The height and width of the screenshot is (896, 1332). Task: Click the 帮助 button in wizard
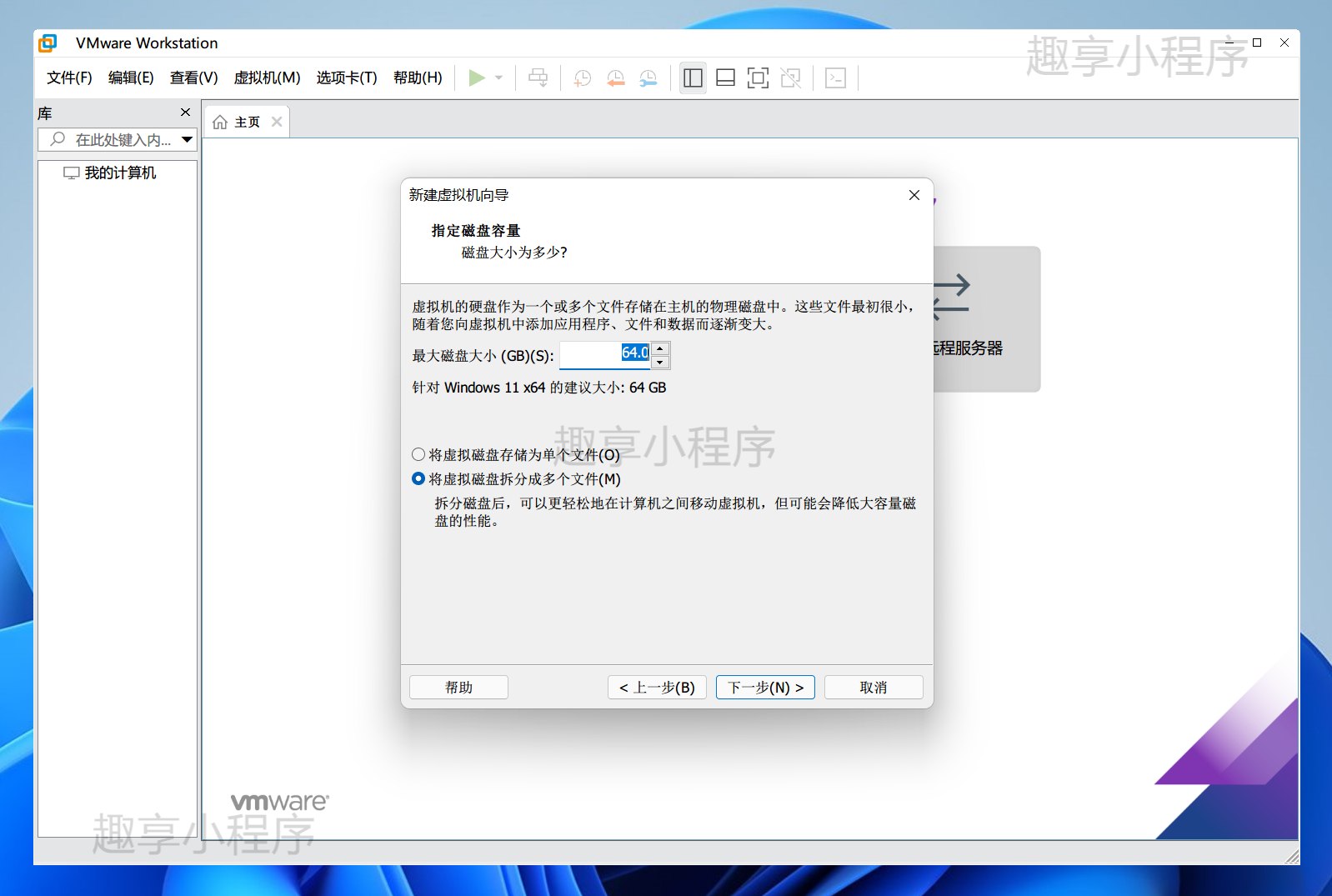[x=458, y=688]
